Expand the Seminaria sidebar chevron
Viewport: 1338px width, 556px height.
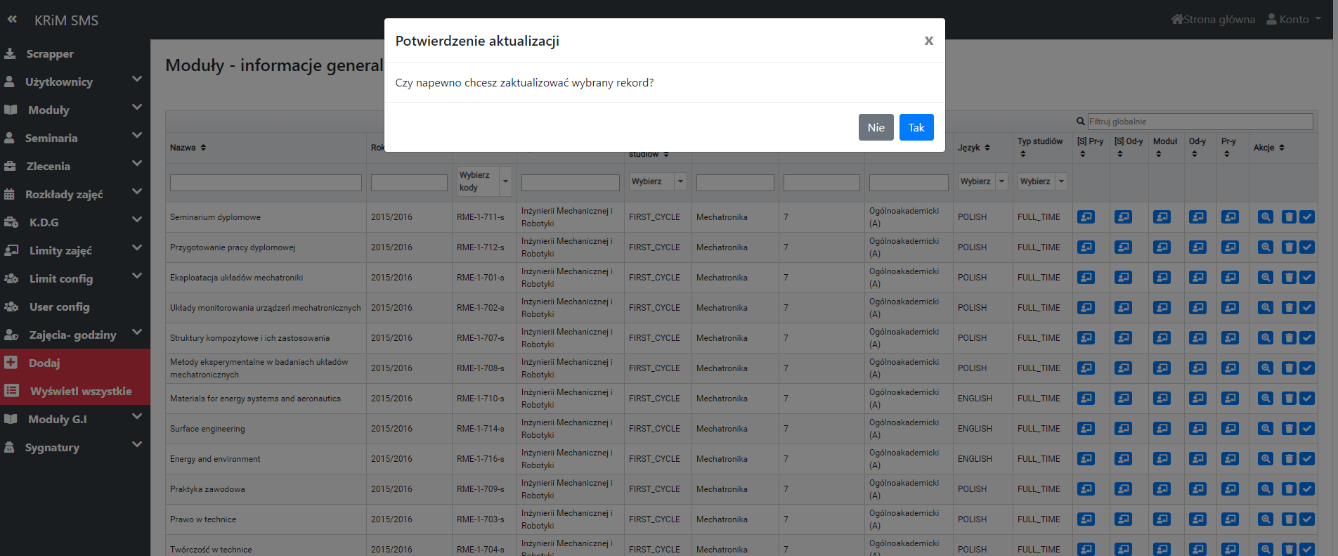pyautogui.click(x=137, y=137)
